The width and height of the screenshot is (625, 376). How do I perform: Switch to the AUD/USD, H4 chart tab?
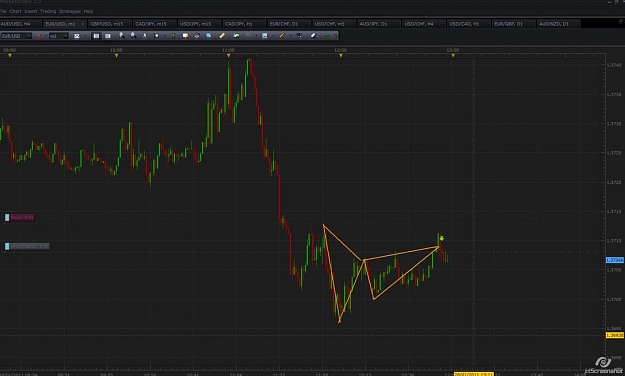pos(21,24)
